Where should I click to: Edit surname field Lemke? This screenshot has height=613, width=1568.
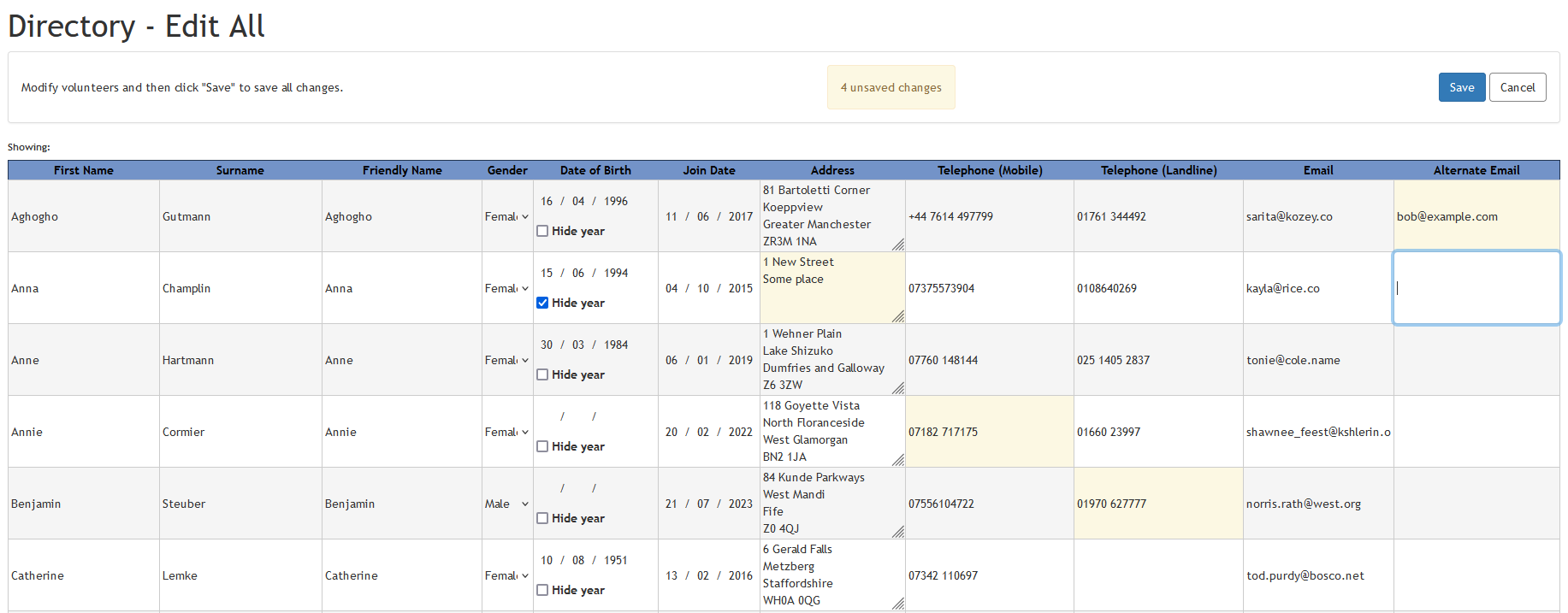point(240,575)
